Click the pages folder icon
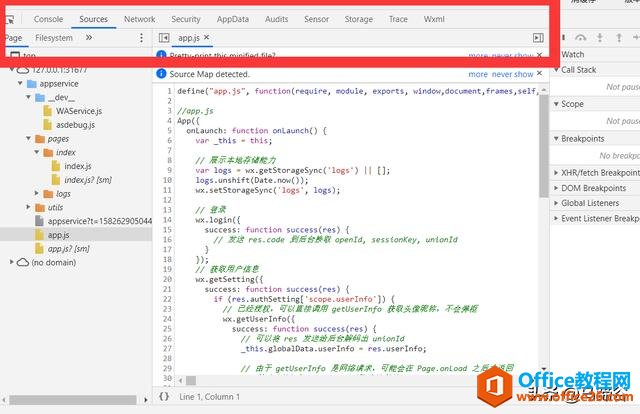Image resolution: width=640 pixels, height=414 pixels. (40, 139)
